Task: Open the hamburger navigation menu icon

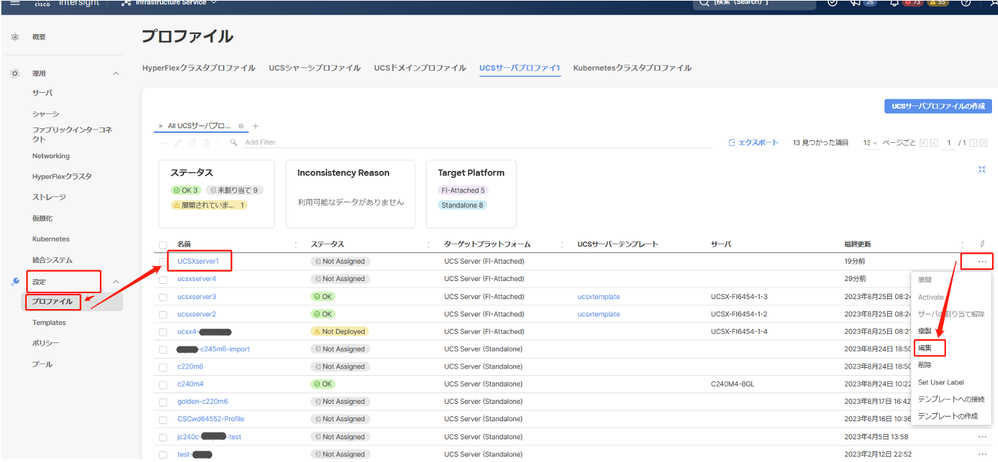Action: pos(15,3)
